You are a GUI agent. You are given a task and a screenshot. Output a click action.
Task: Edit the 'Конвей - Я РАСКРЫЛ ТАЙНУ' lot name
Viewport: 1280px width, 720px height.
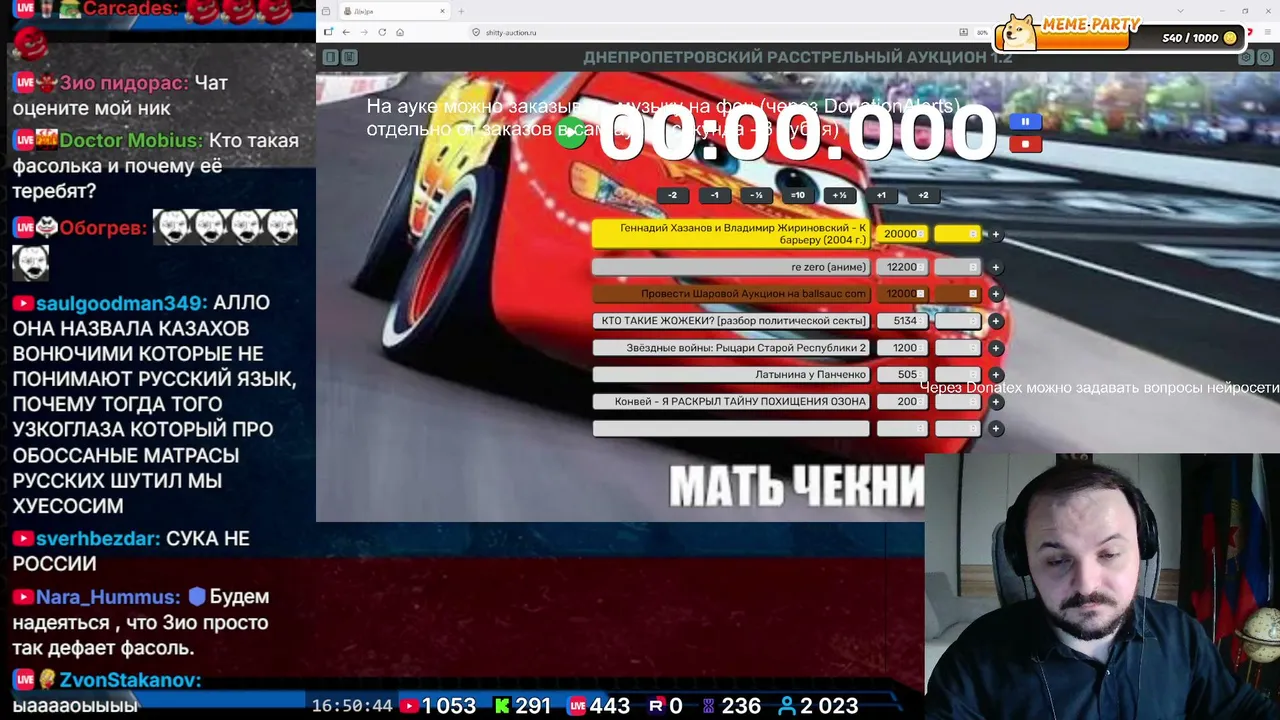[x=731, y=401]
